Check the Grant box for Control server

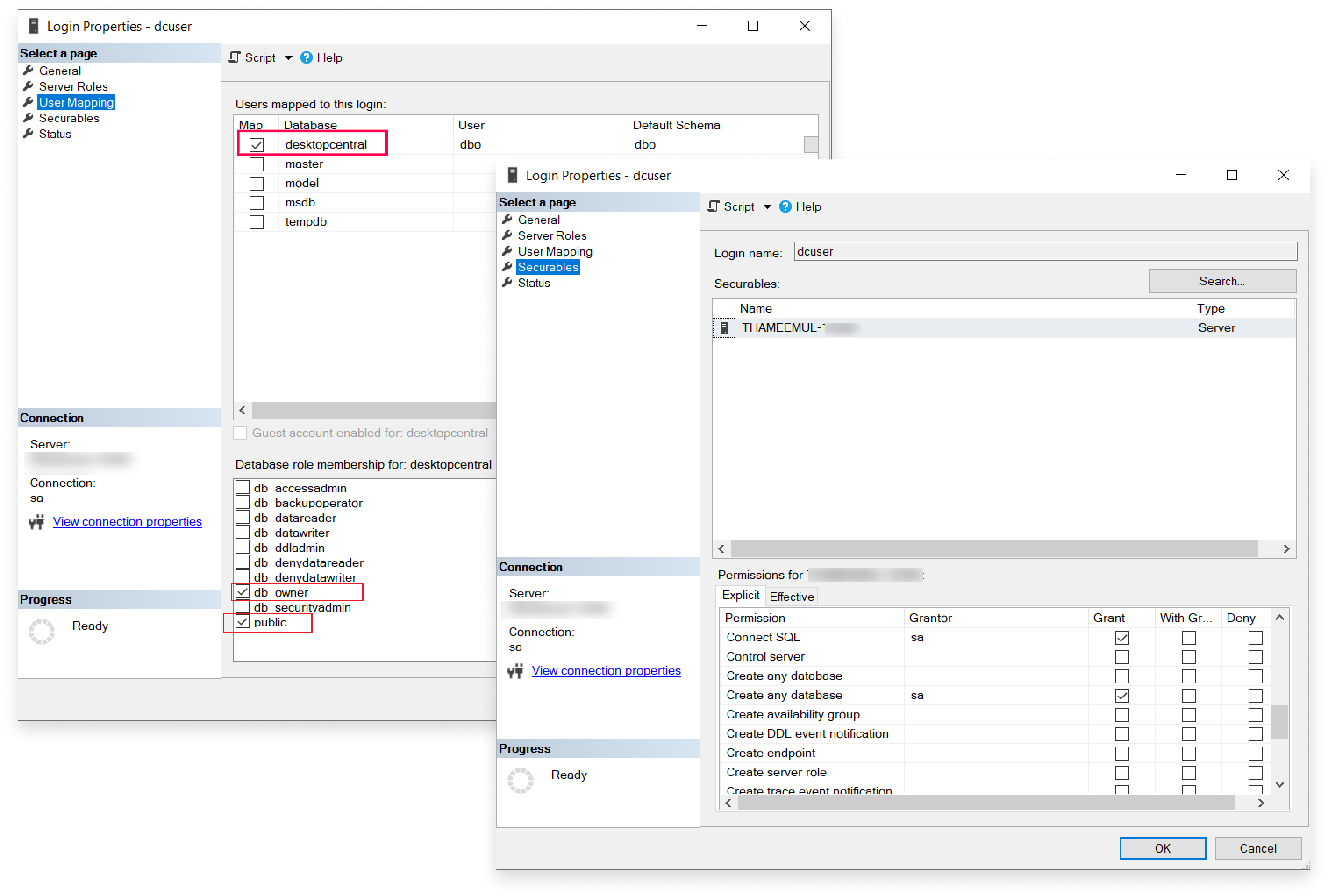coord(1122,657)
